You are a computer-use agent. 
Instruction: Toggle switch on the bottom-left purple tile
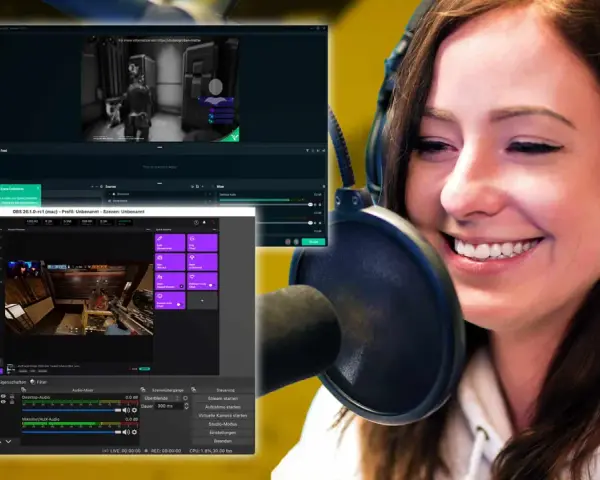coord(179,305)
